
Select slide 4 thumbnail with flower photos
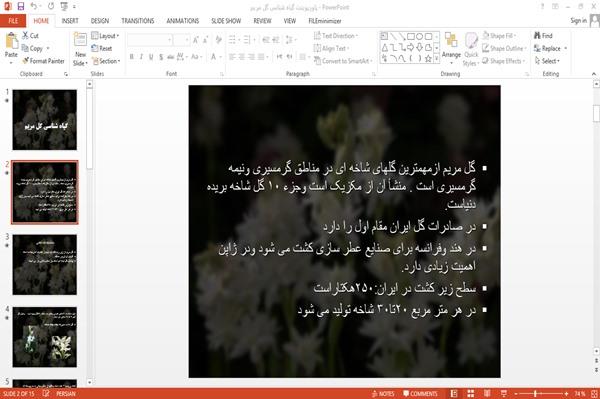click(45, 337)
